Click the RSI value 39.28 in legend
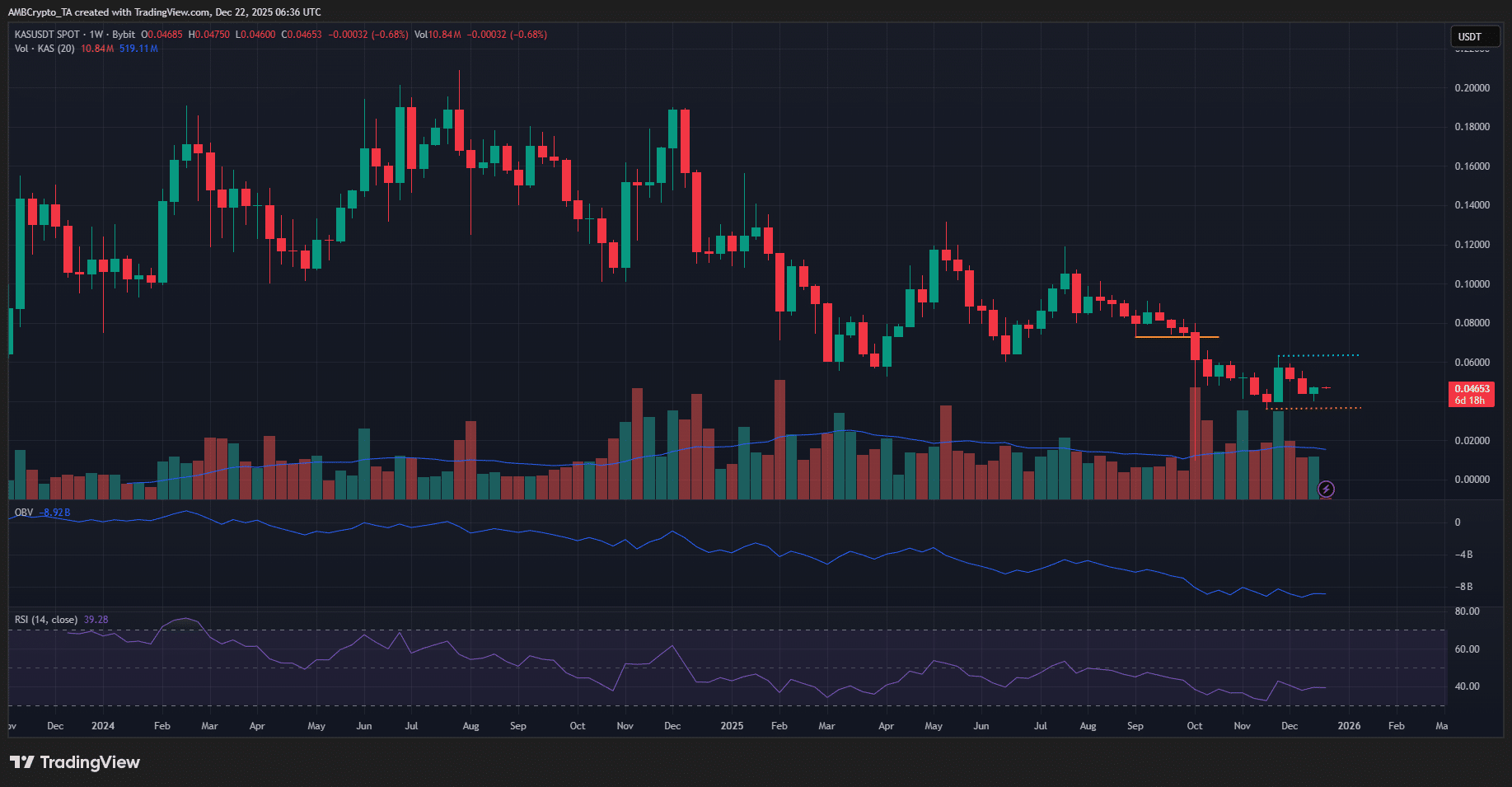Screen dimensions: 1512x787 (96, 620)
